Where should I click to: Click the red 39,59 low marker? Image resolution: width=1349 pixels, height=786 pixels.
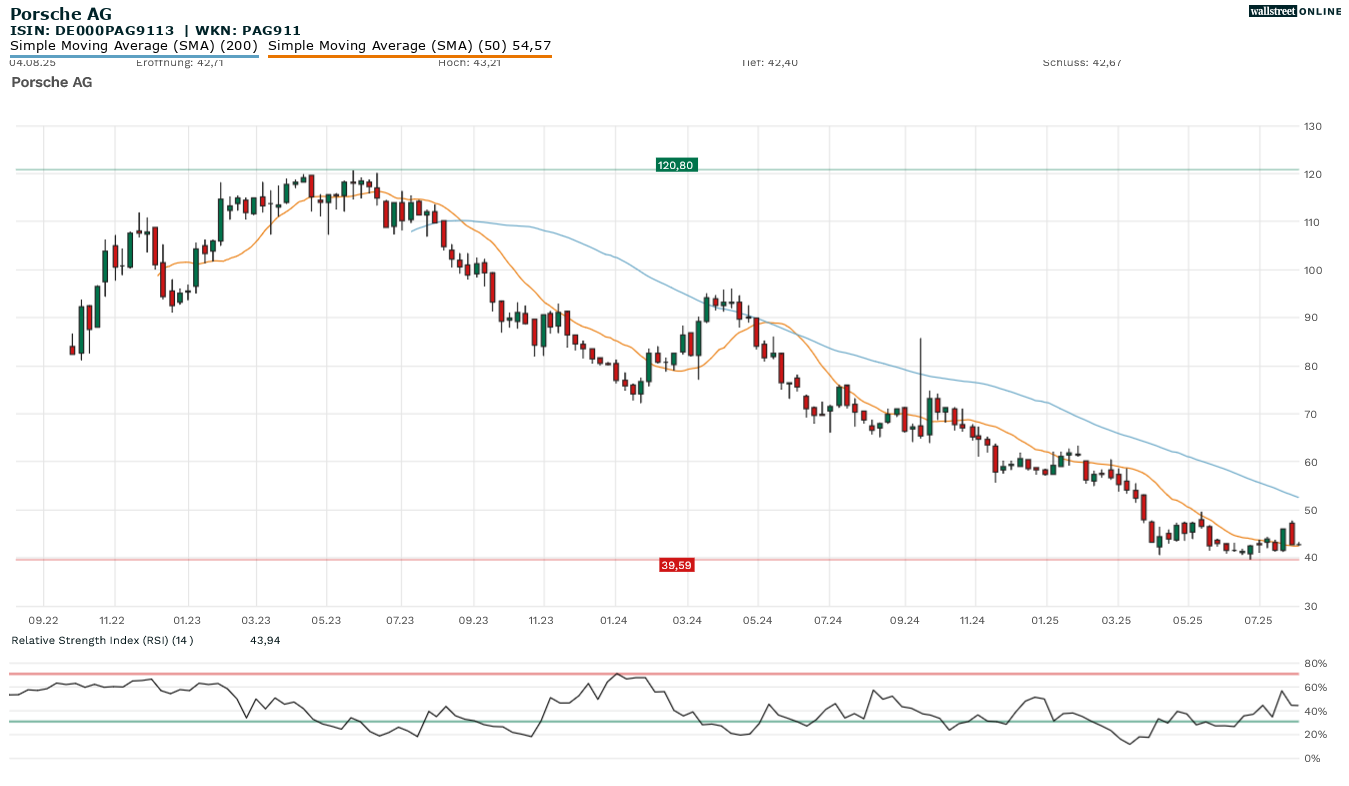point(676,565)
